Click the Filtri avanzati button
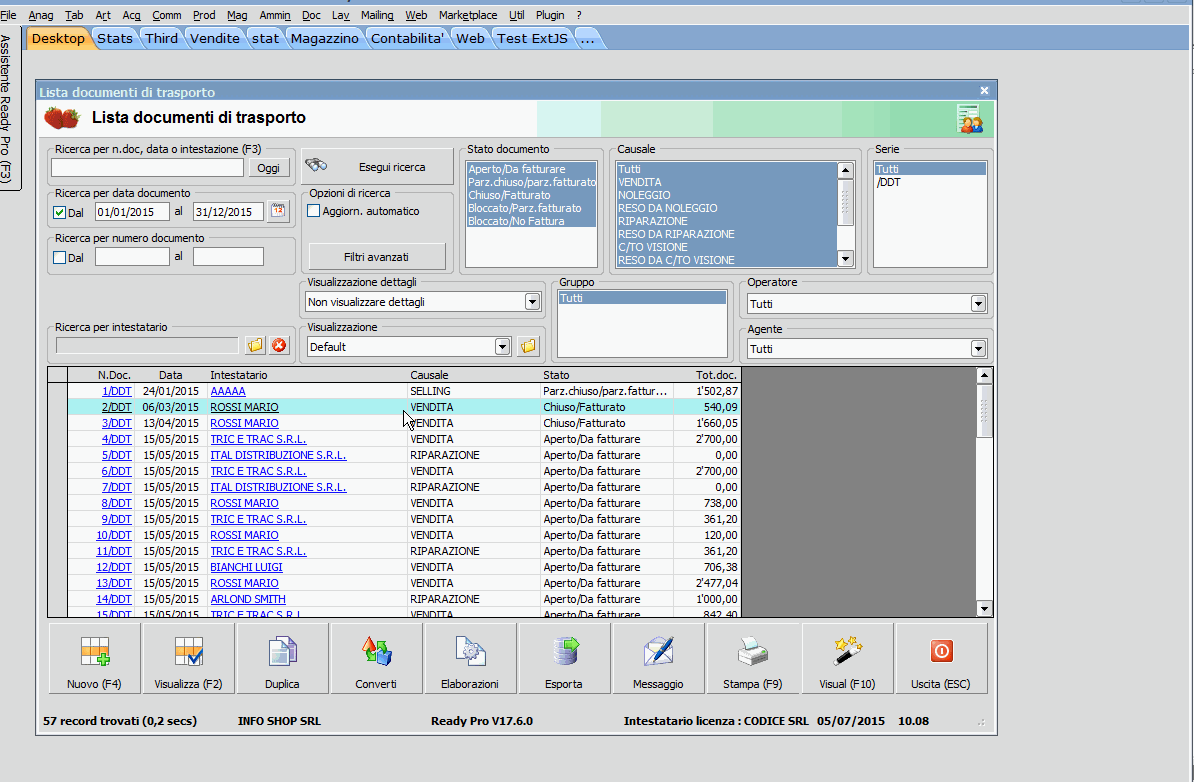The image size is (1194, 782). 376,257
